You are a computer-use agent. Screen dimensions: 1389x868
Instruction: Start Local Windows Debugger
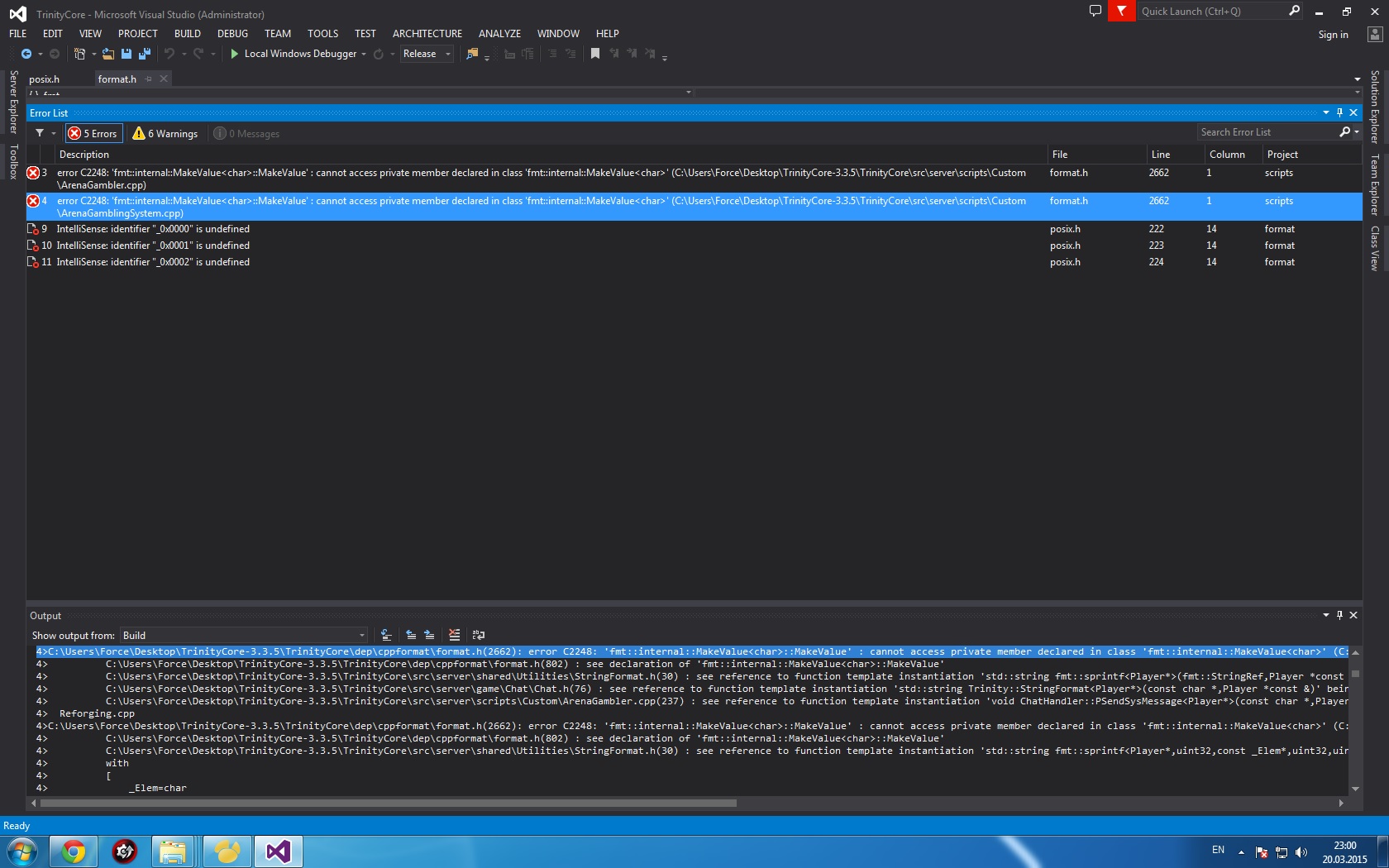click(x=296, y=54)
